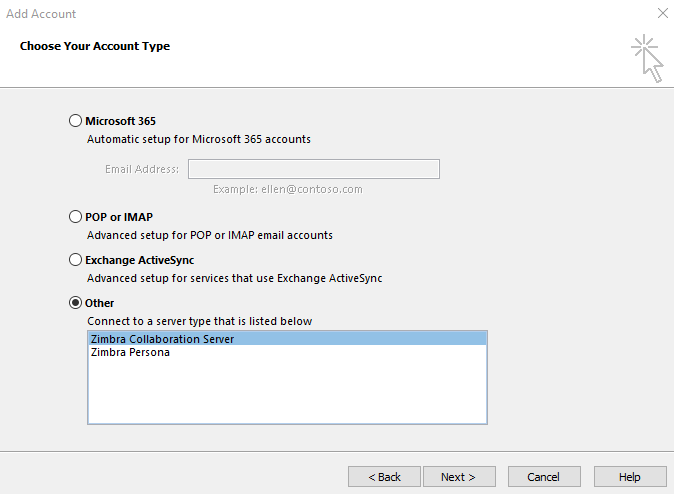Click the Add Account title text
Screen dimensions: 674x494
click(41, 14)
